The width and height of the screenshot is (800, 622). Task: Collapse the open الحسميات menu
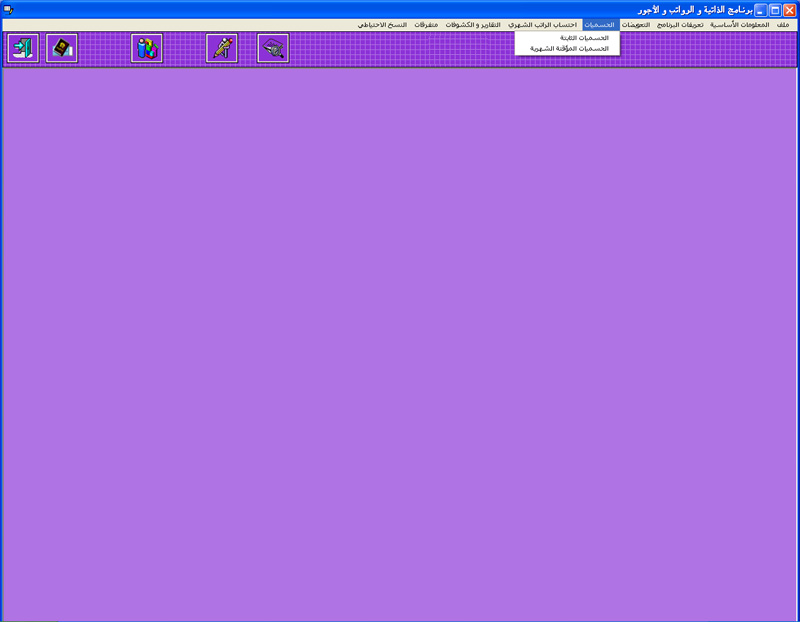coord(599,24)
